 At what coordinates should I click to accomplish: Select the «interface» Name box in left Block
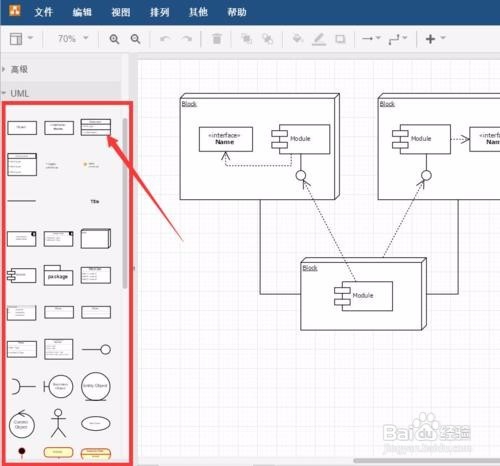tap(226, 139)
